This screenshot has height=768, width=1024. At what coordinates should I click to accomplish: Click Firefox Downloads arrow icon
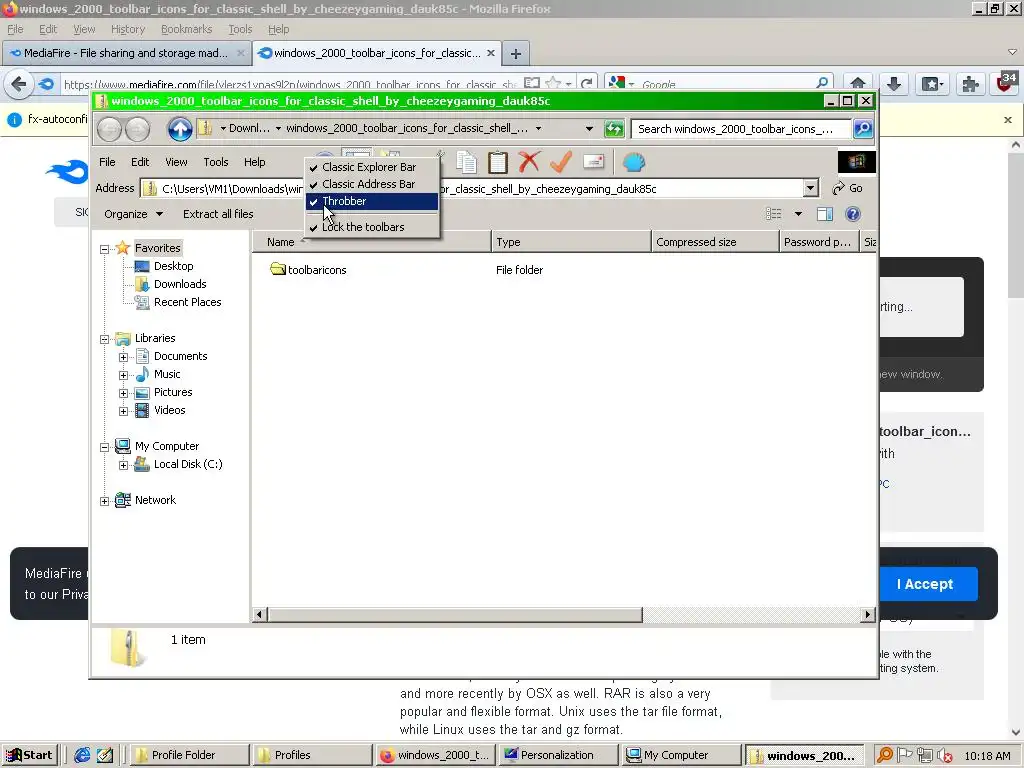point(894,84)
